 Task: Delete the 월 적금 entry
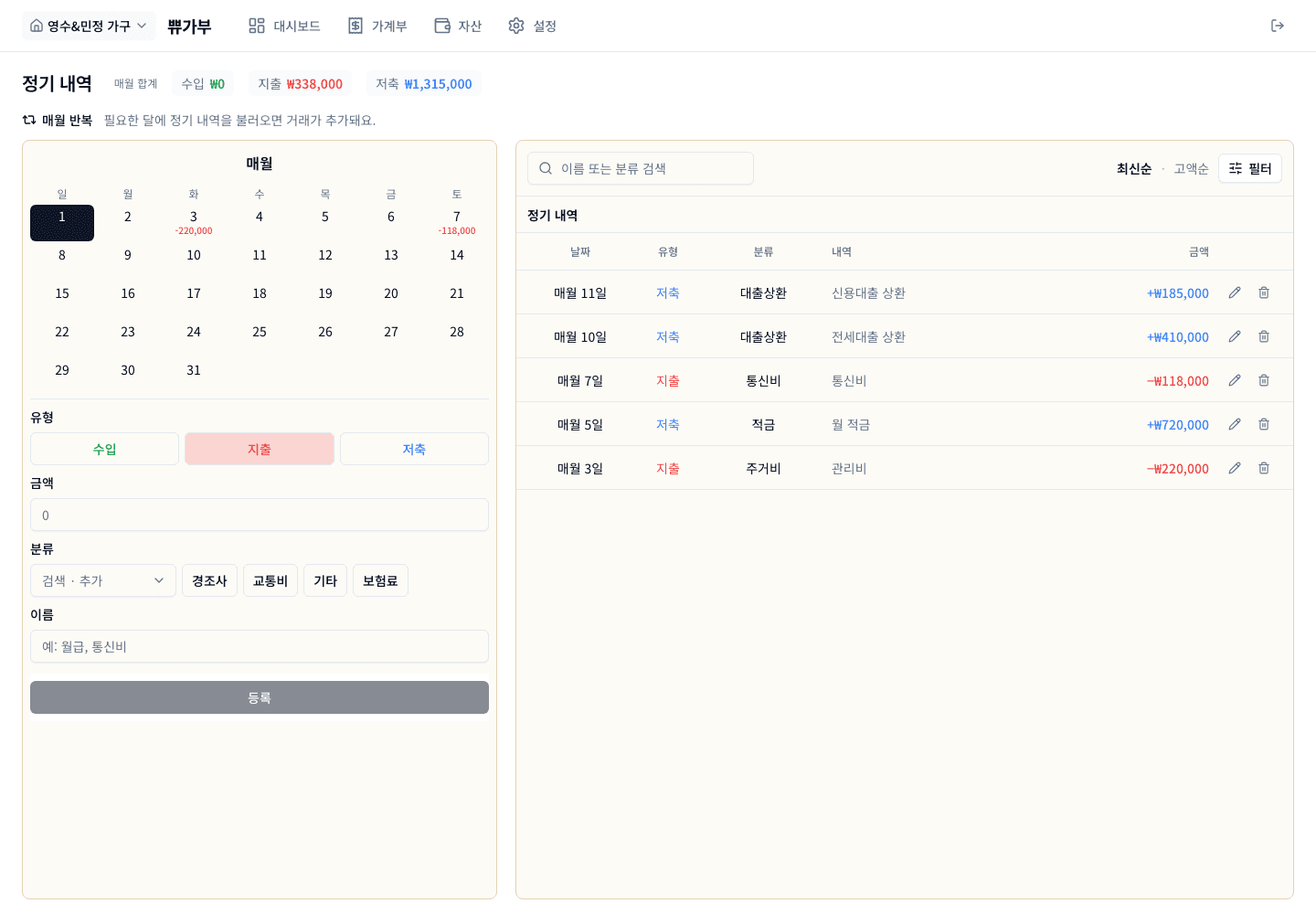(1264, 424)
